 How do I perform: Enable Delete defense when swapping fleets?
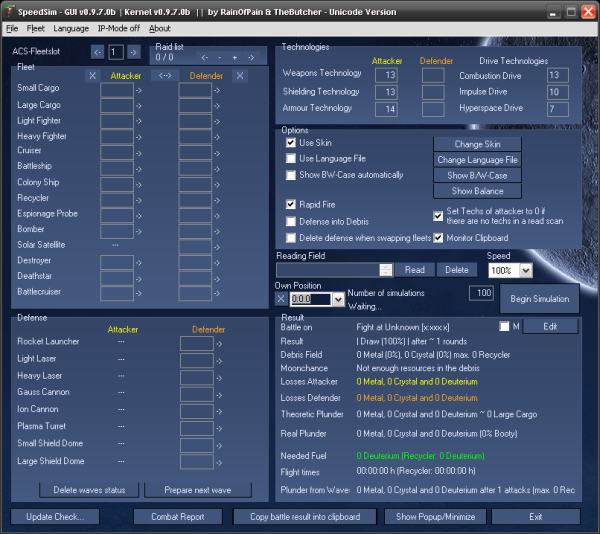[291, 238]
